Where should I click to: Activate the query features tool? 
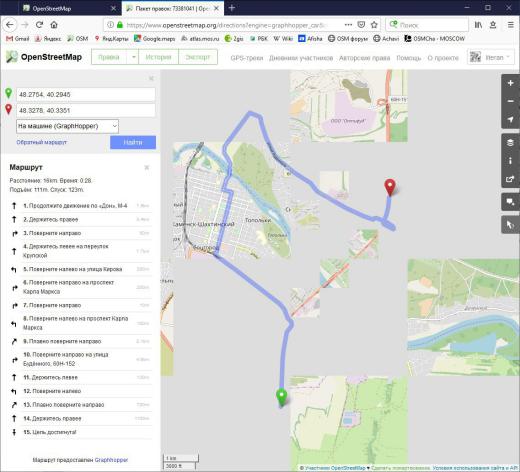pos(510,224)
